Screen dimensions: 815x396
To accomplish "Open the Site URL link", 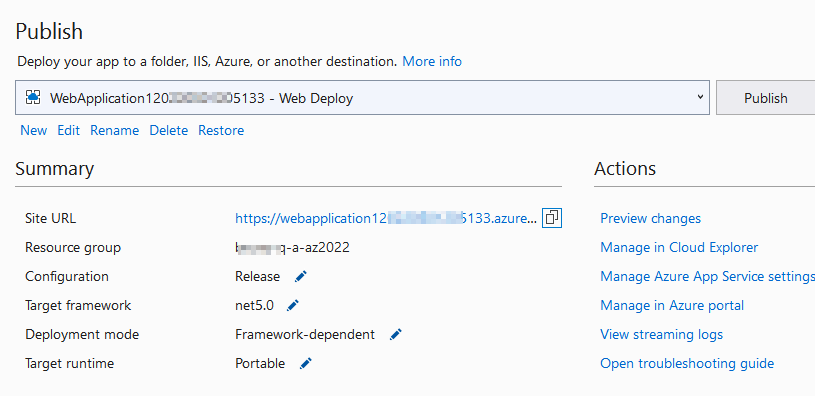I will click(x=386, y=218).
